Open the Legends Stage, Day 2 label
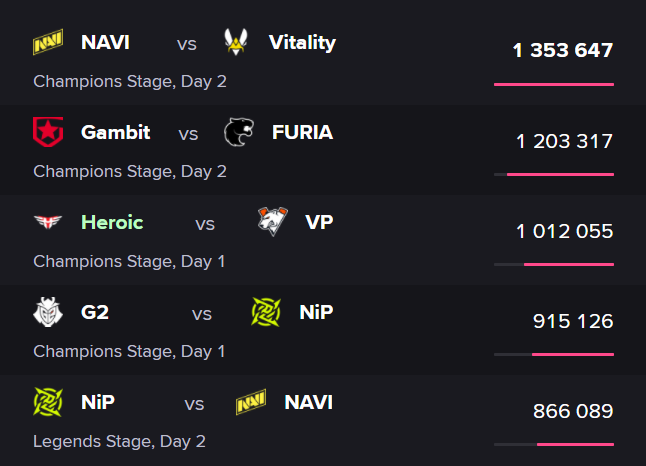The height and width of the screenshot is (466, 646). [119, 440]
